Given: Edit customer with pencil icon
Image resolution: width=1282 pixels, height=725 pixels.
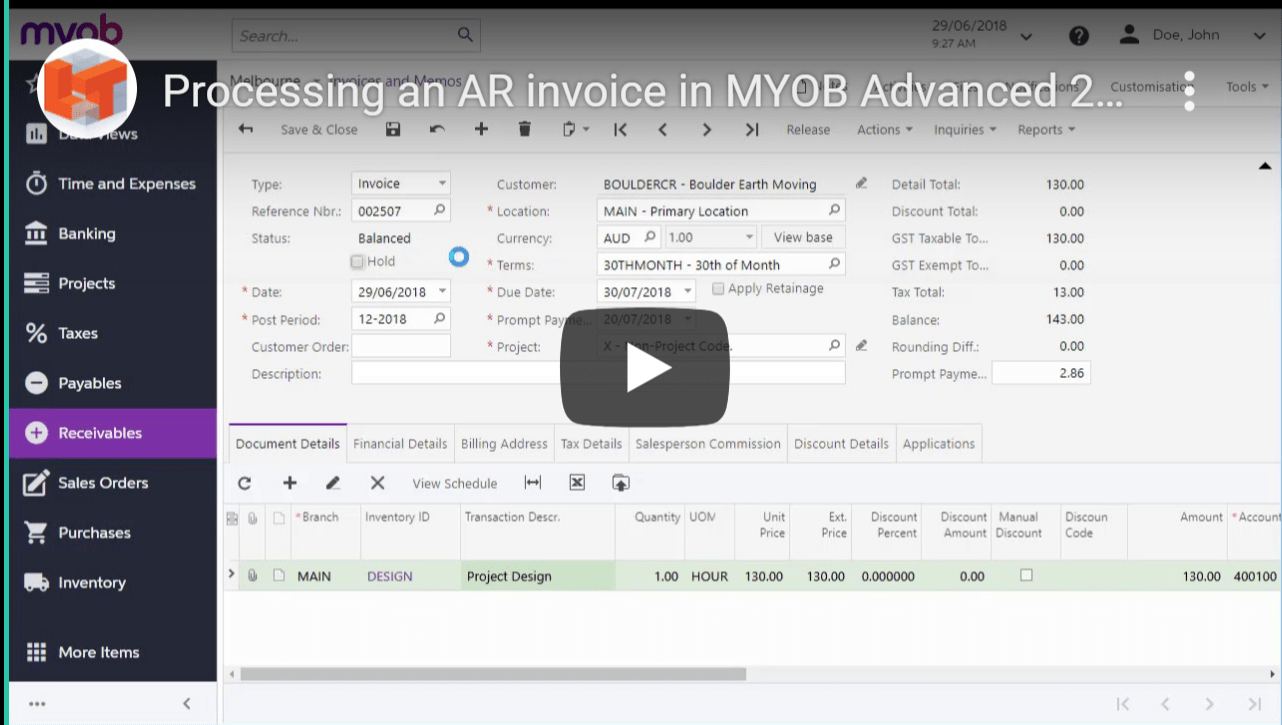Looking at the screenshot, I should (x=861, y=184).
